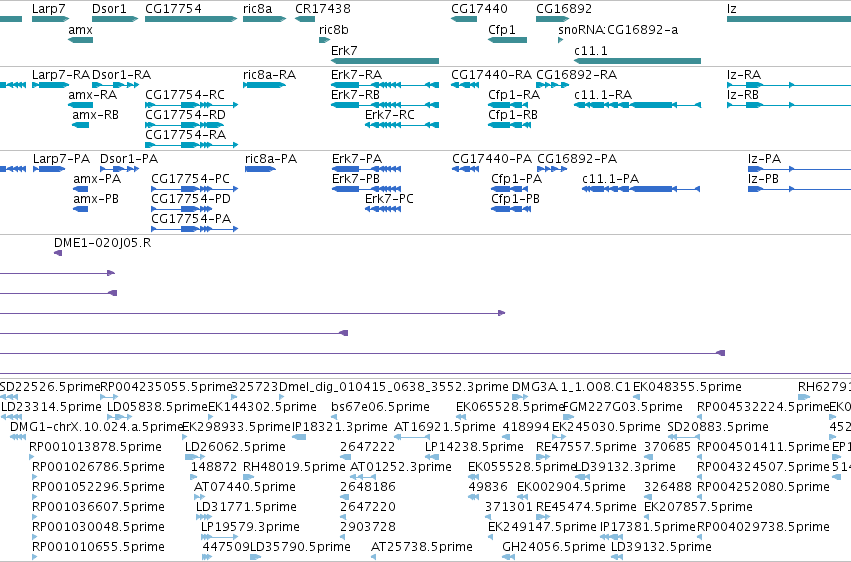Click the ric8a-PA protein label
Screen dimensions: 851x562
point(271,158)
